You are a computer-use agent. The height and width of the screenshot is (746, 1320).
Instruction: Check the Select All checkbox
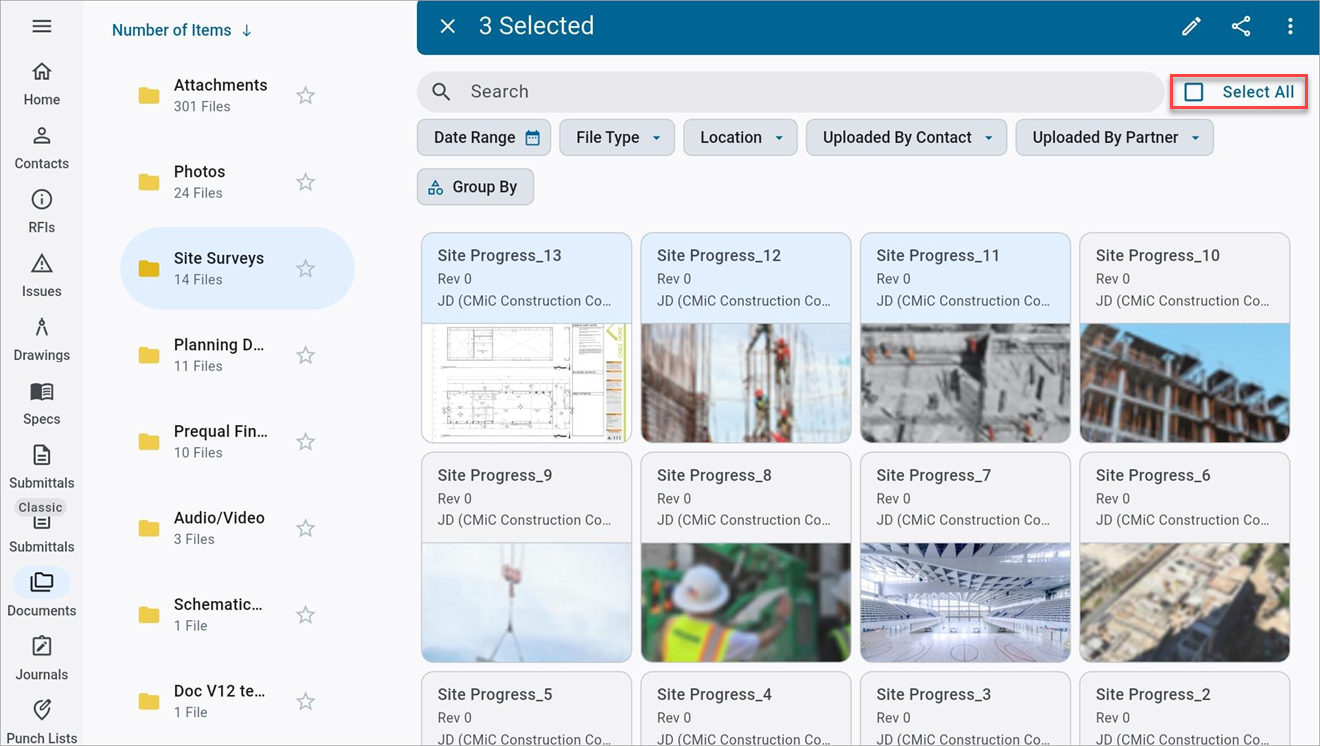pyautogui.click(x=1194, y=92)
